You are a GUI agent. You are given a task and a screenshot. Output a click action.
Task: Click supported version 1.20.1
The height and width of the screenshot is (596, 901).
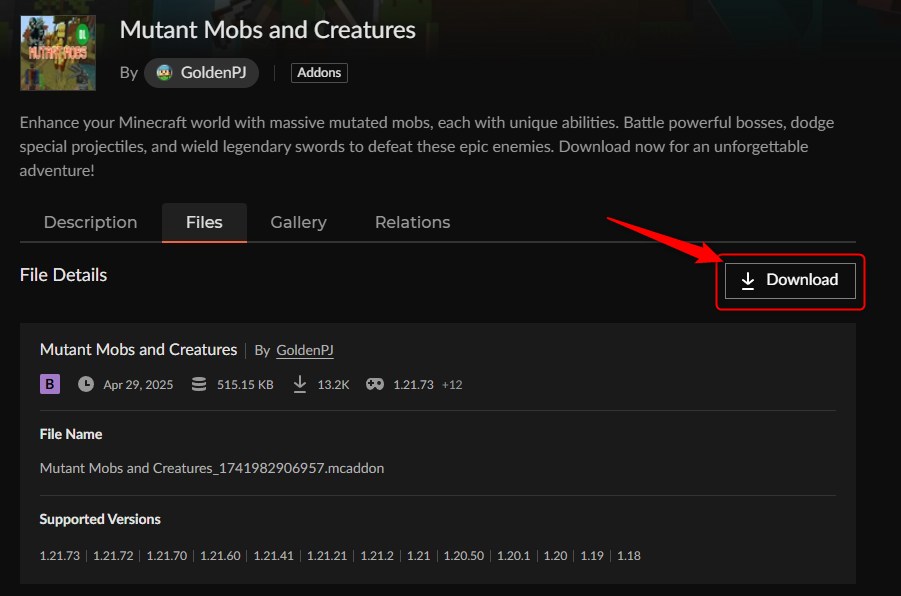click(514, 556)
